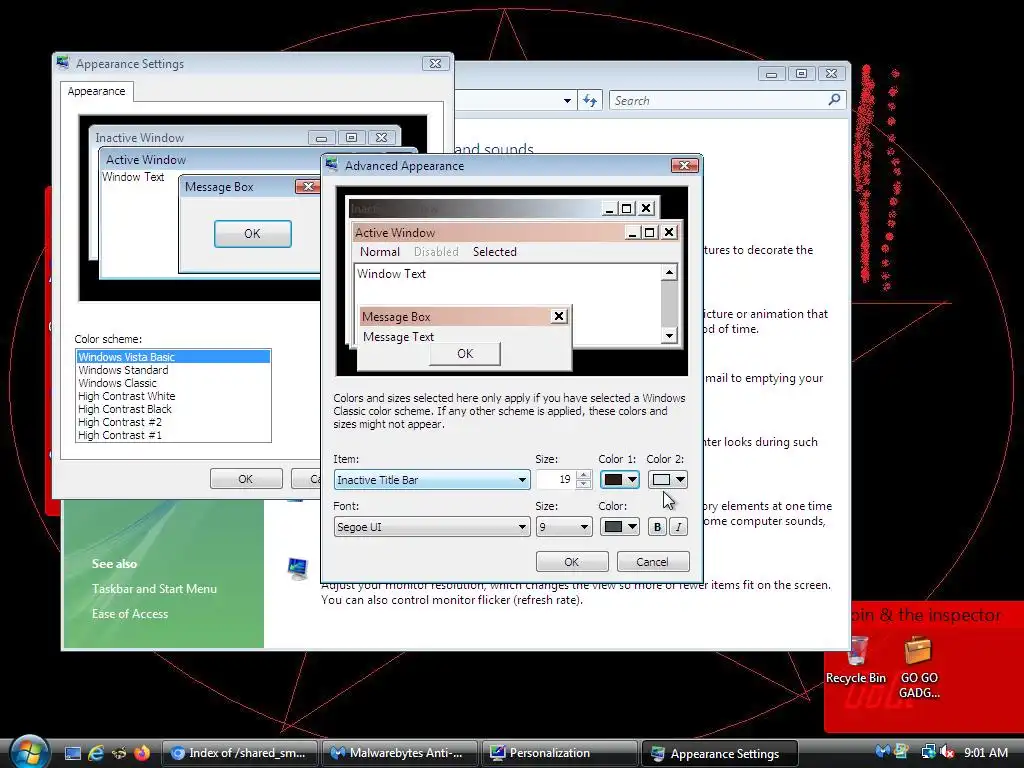Toggle the Italic font button
The width and height of the screenshot is (1024, 768).
(679, 527)
